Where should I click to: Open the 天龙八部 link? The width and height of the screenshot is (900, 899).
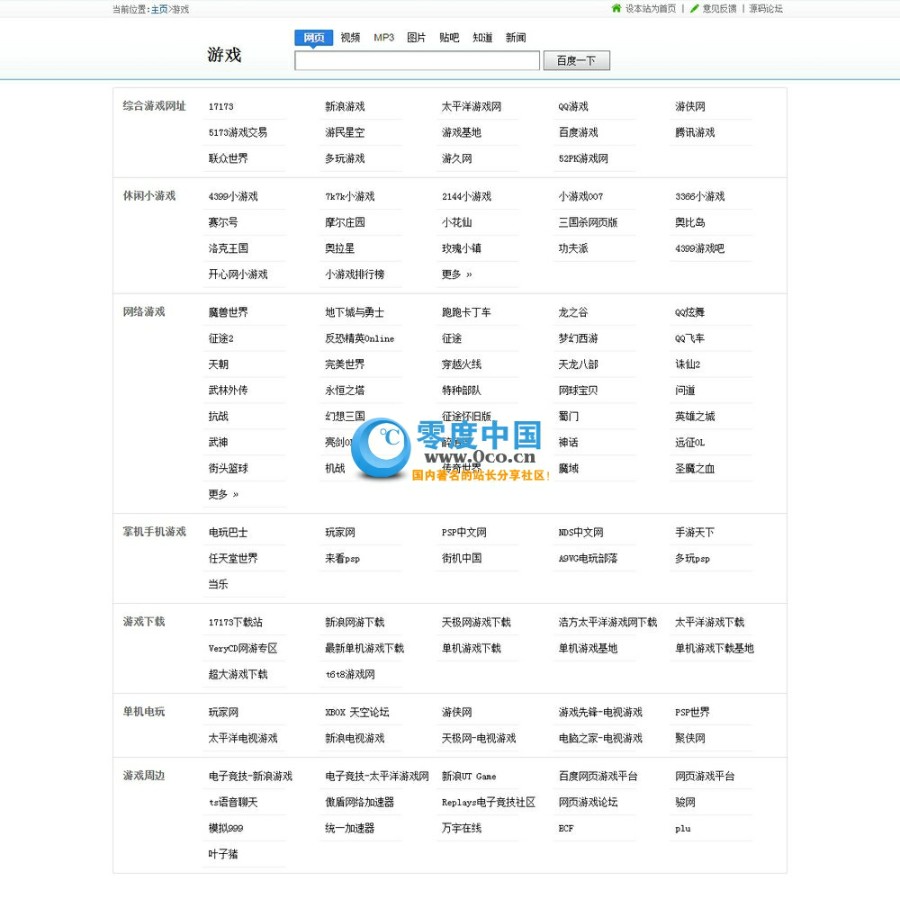578,365
